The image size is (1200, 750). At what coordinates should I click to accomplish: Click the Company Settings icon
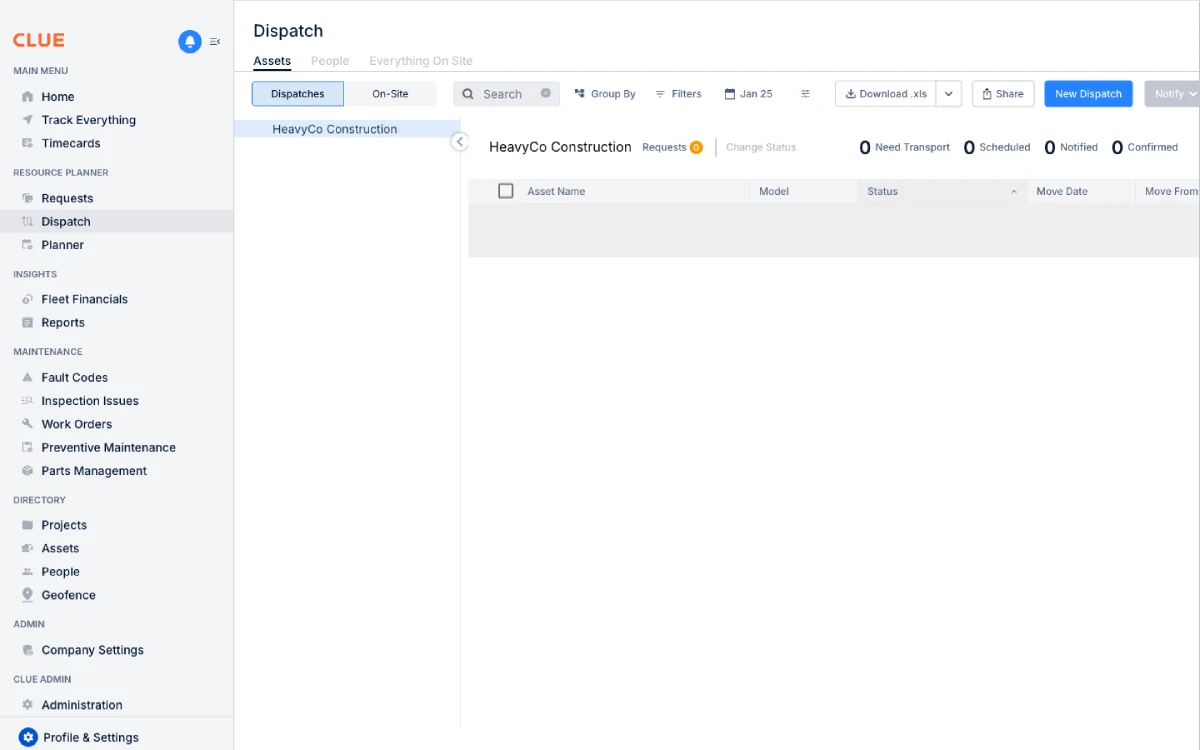pos(28,650)
